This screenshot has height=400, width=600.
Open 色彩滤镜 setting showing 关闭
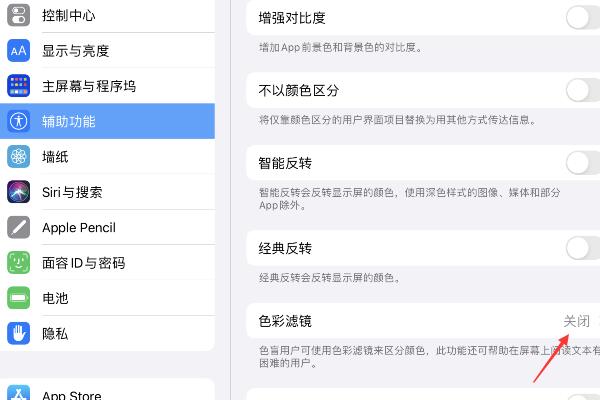pos(423,321)
